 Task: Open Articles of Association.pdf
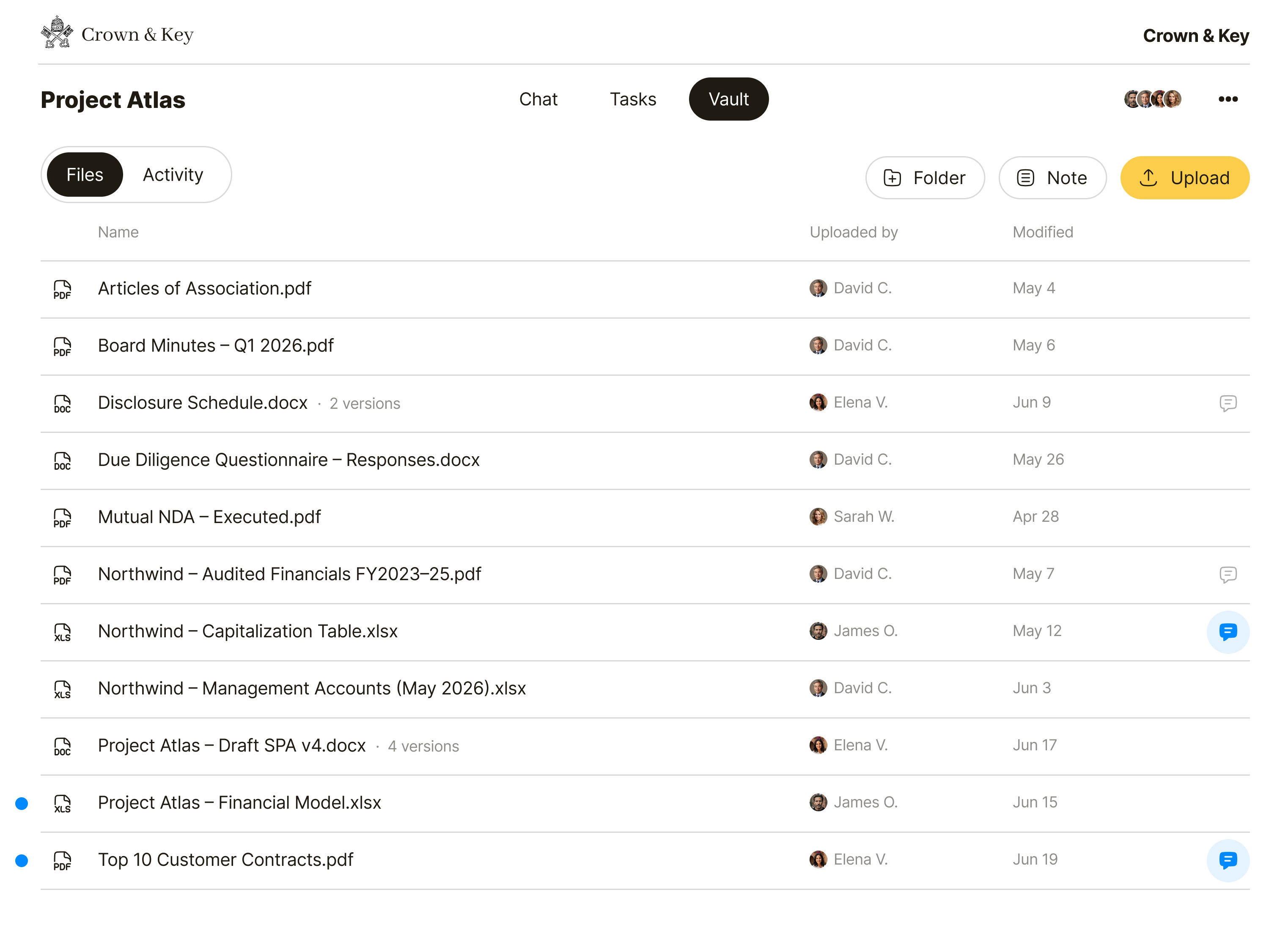click(x=204, y=289)
